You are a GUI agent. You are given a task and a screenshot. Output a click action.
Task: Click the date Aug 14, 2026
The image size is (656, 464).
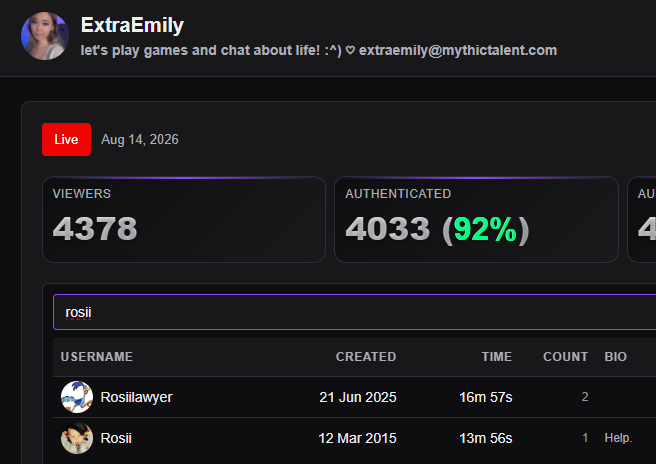(x=140, y=139)
